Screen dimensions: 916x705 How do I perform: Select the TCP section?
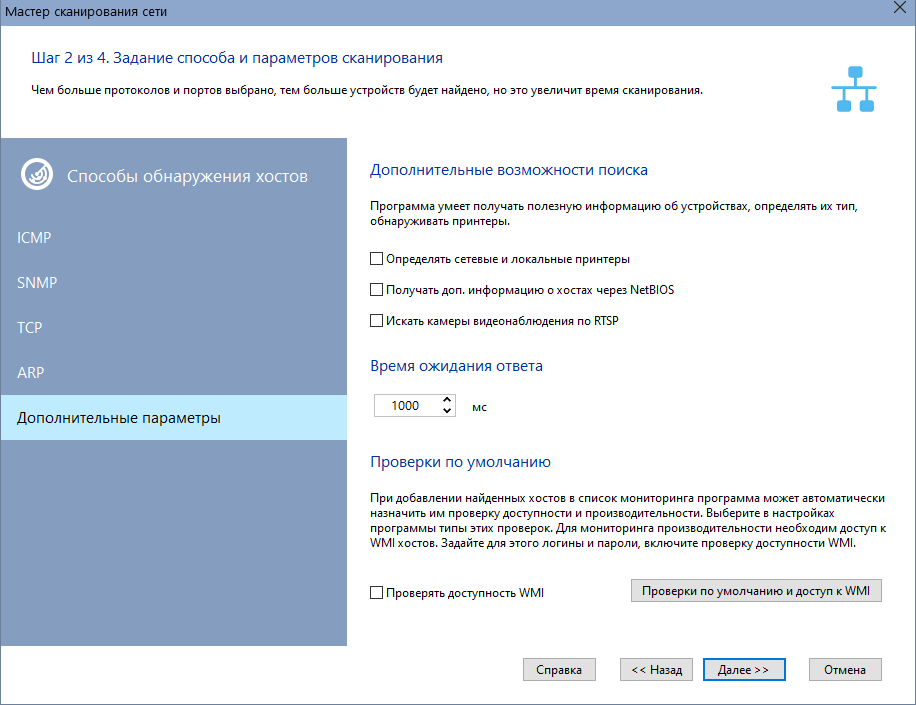174,328
